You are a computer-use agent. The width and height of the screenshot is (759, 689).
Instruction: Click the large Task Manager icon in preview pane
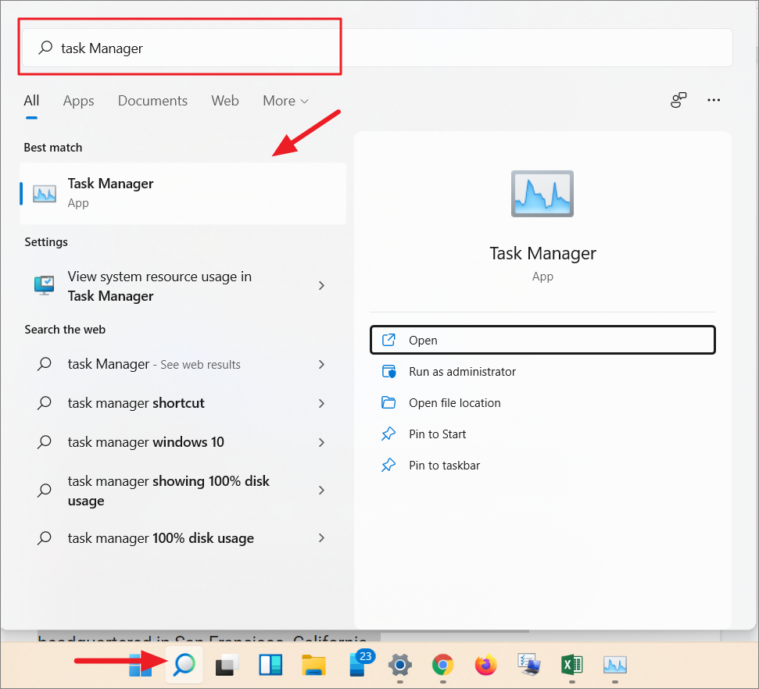coord(542,194)
